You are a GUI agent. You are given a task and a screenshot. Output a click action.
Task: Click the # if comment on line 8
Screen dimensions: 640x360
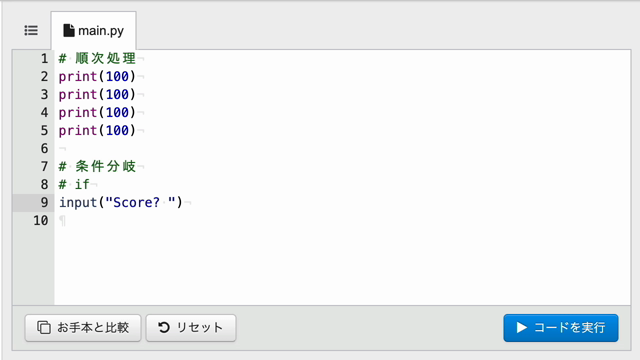(x=74, y=184)
